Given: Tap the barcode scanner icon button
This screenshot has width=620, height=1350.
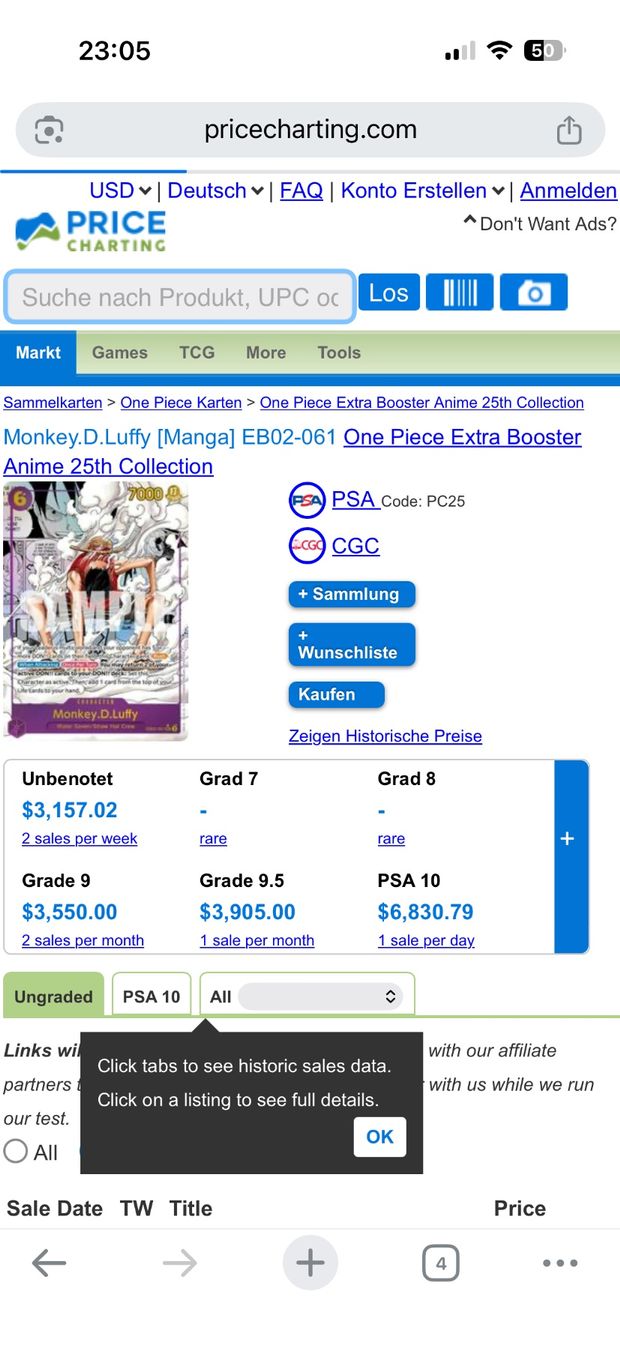Looking at the screenshot, I should [x=460, y=293].
